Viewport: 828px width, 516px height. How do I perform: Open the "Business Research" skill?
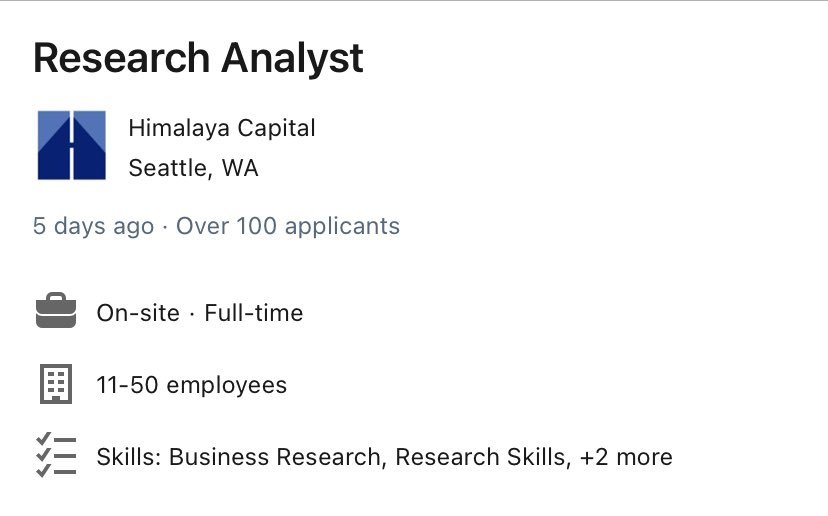(276, 457)
